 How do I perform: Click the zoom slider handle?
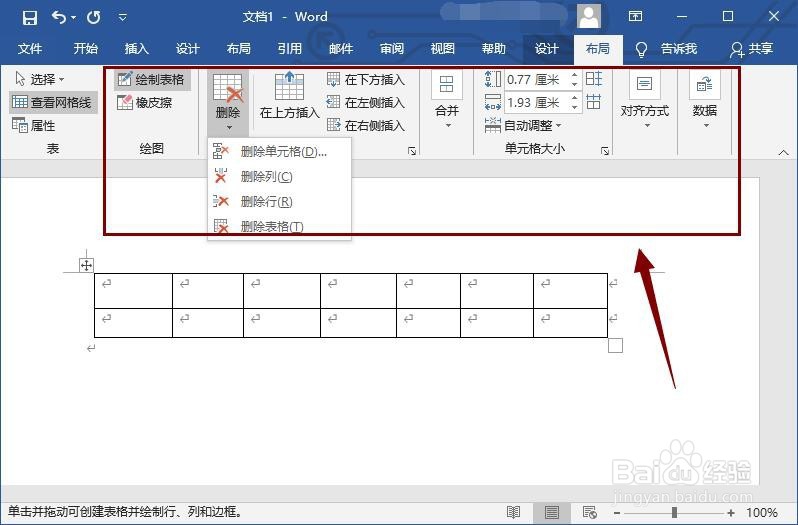point(674,512)
